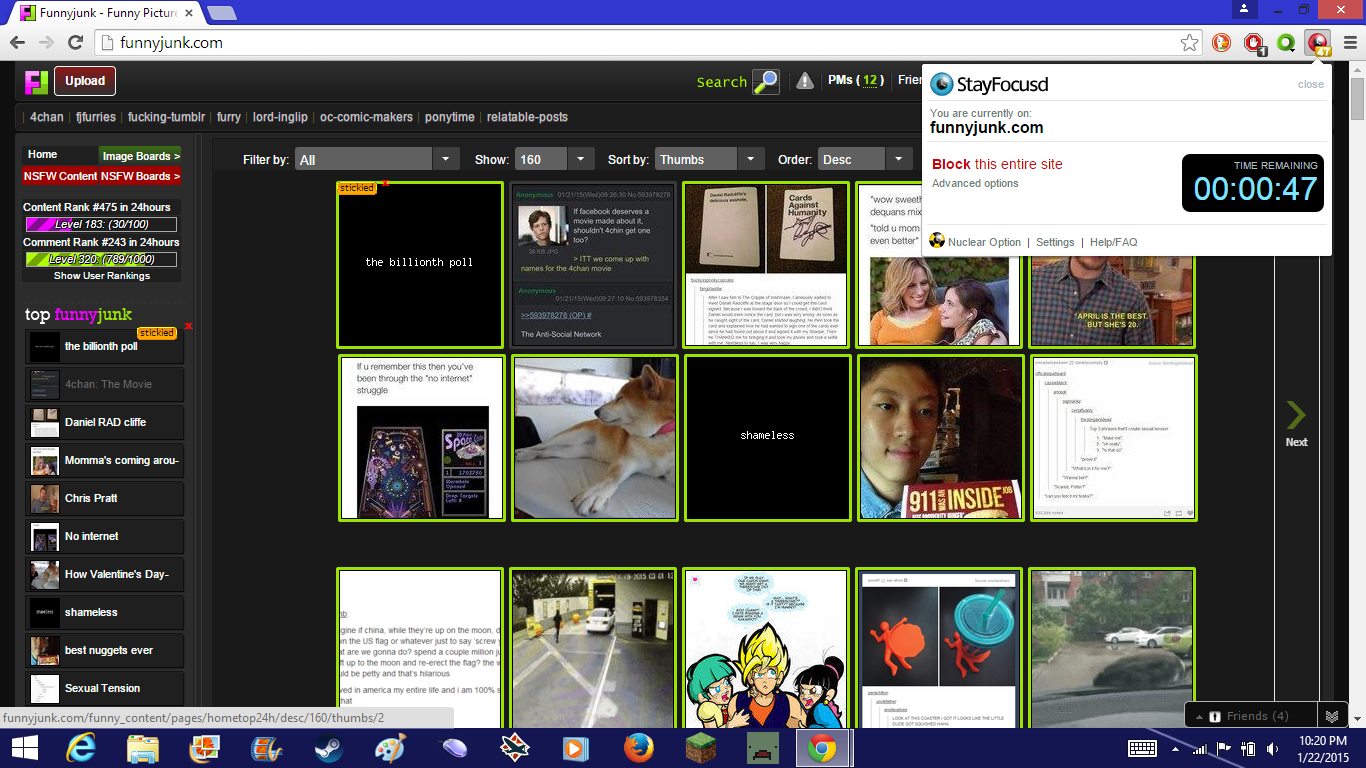
Task: Reload the page with the refresh icon
Action: click(75, 43)
